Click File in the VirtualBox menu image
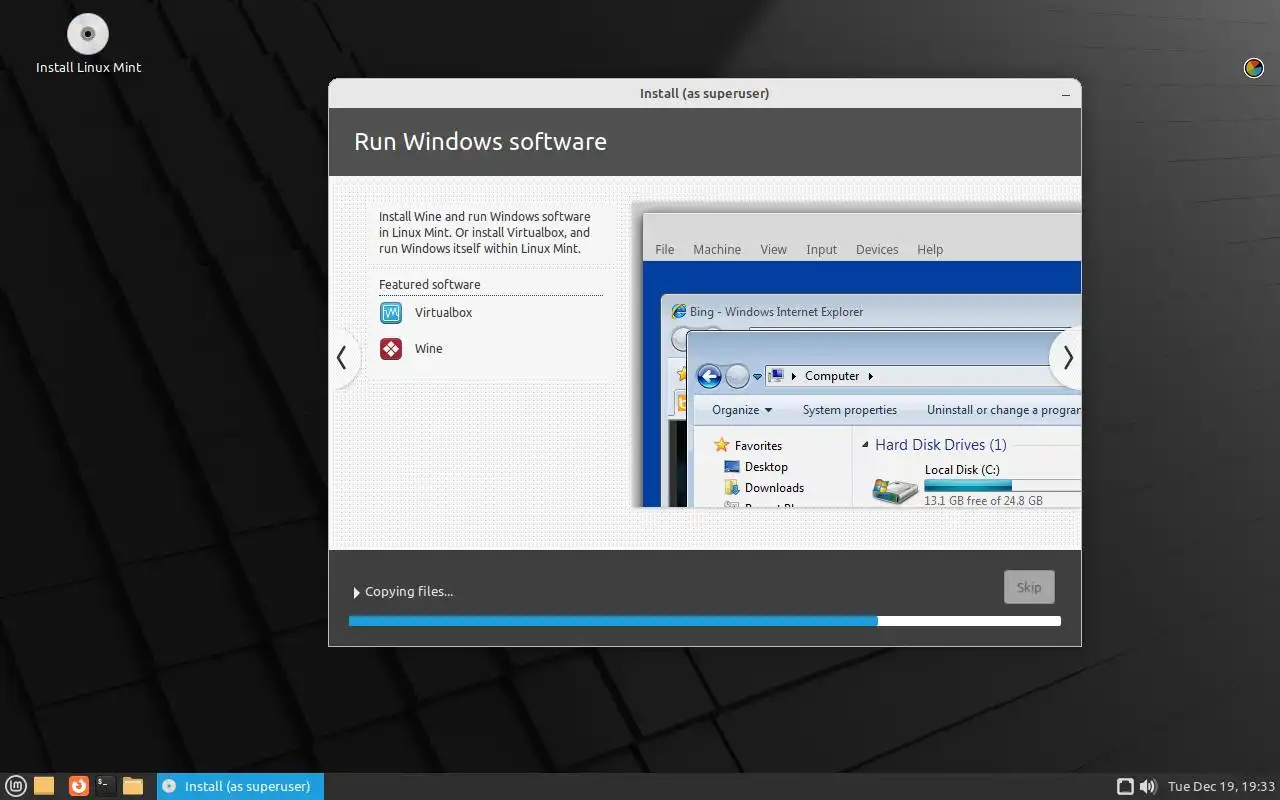This screenshot has width=1280, height=800. pyautogui.click(x=665, y=250)
